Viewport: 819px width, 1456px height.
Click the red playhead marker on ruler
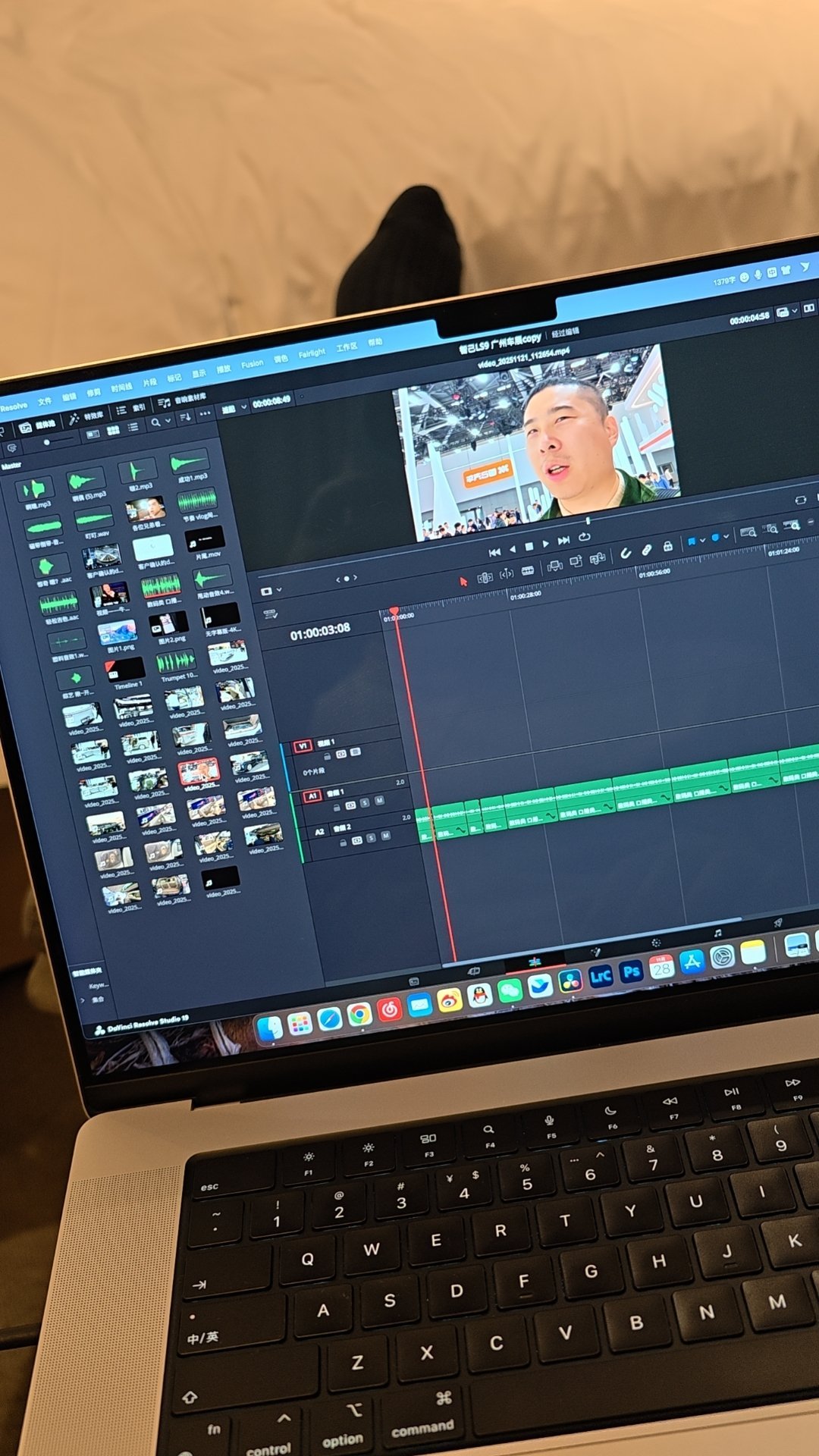[x=394, y=610]
